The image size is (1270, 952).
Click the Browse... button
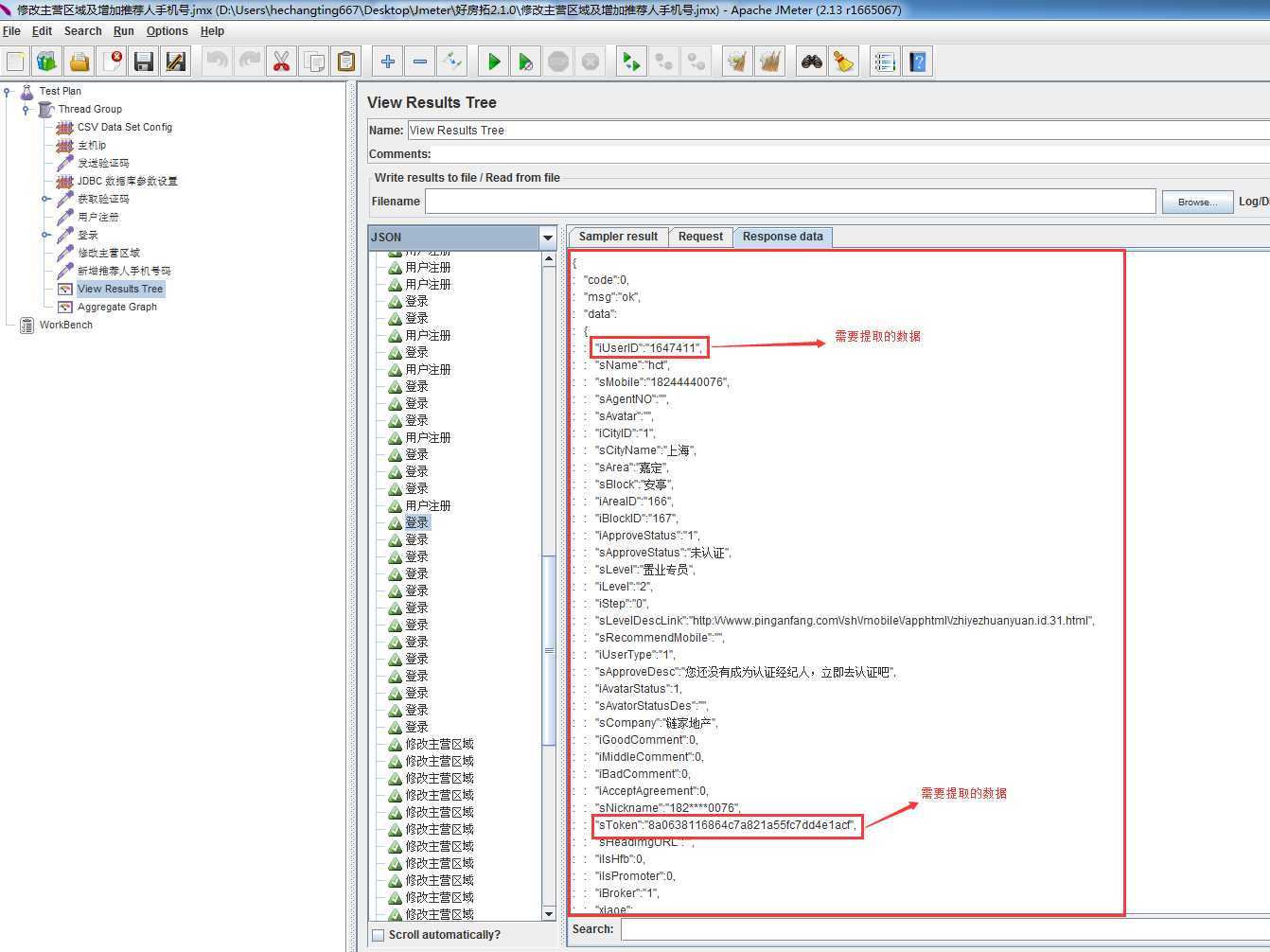(1197, 202)
